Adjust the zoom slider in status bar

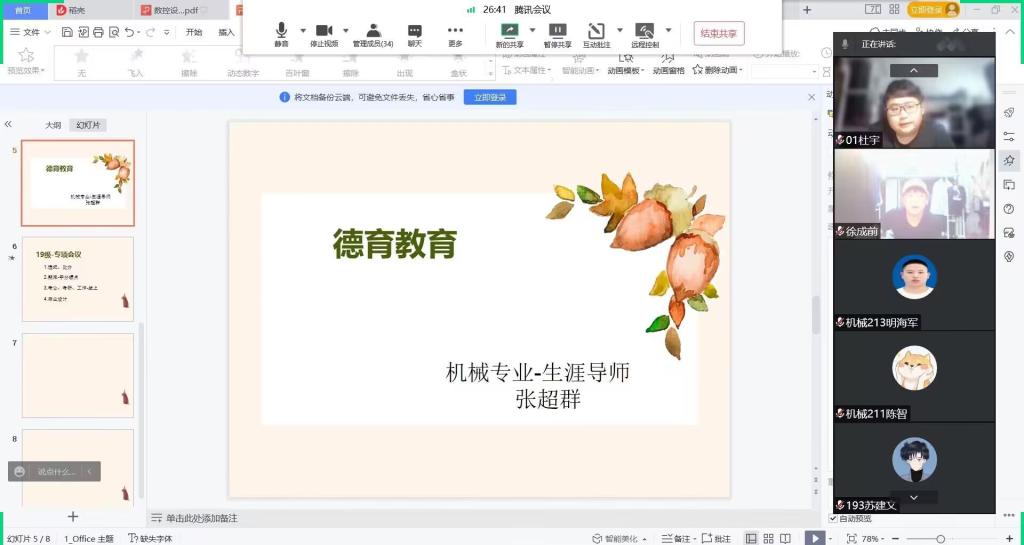[x=940, y=539]
